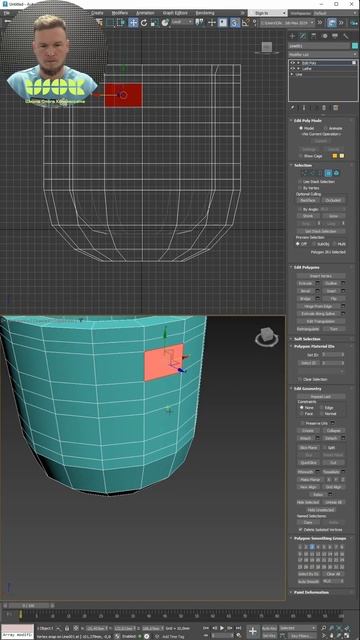Open the Create menu
Image resolution: width=360 pixels, height=640 pixels.
coord(97,13)
